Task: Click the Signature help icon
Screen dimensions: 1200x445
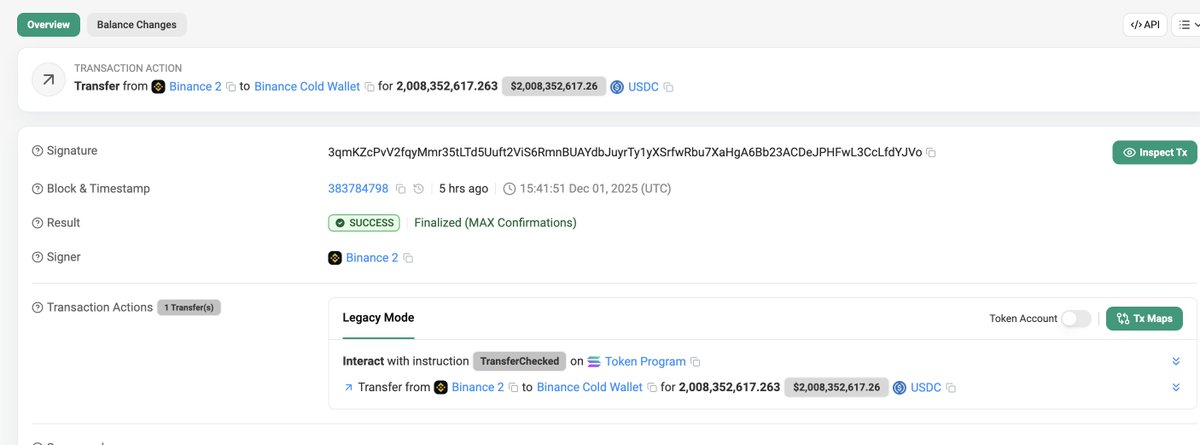Action: point(38,151)
